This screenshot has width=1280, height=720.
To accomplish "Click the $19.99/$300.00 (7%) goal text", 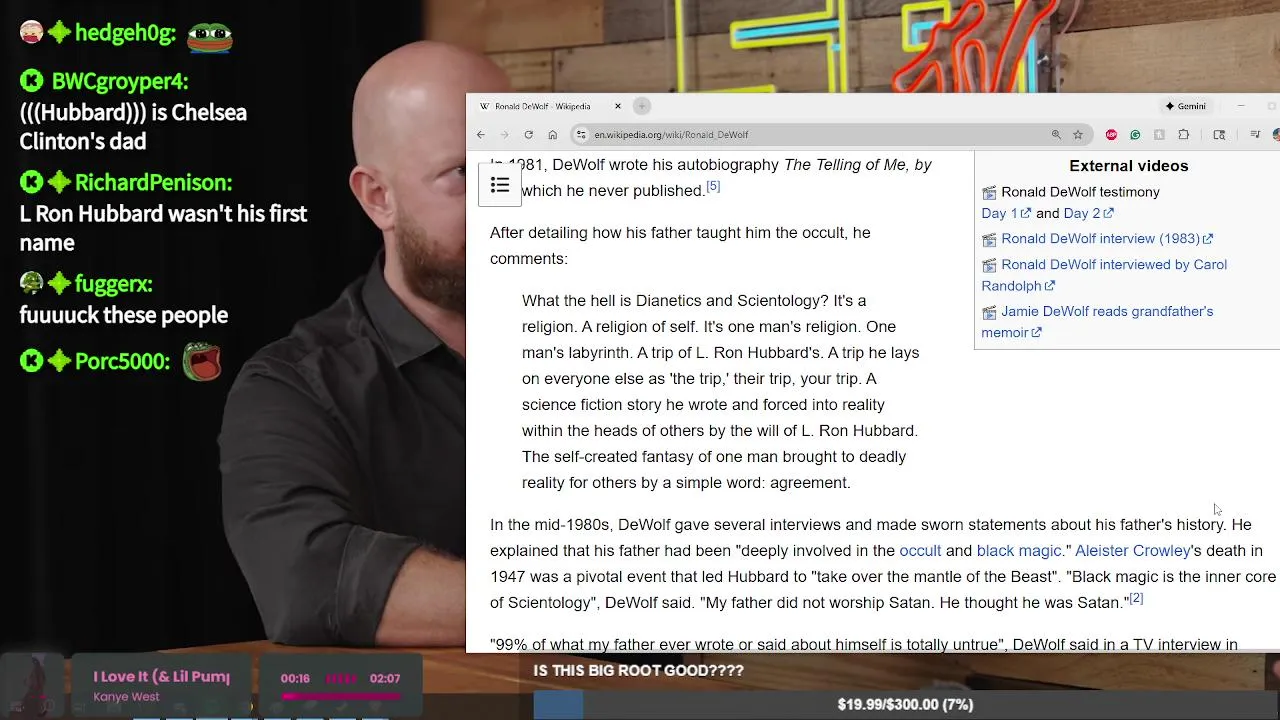I will tap(905, 705).
